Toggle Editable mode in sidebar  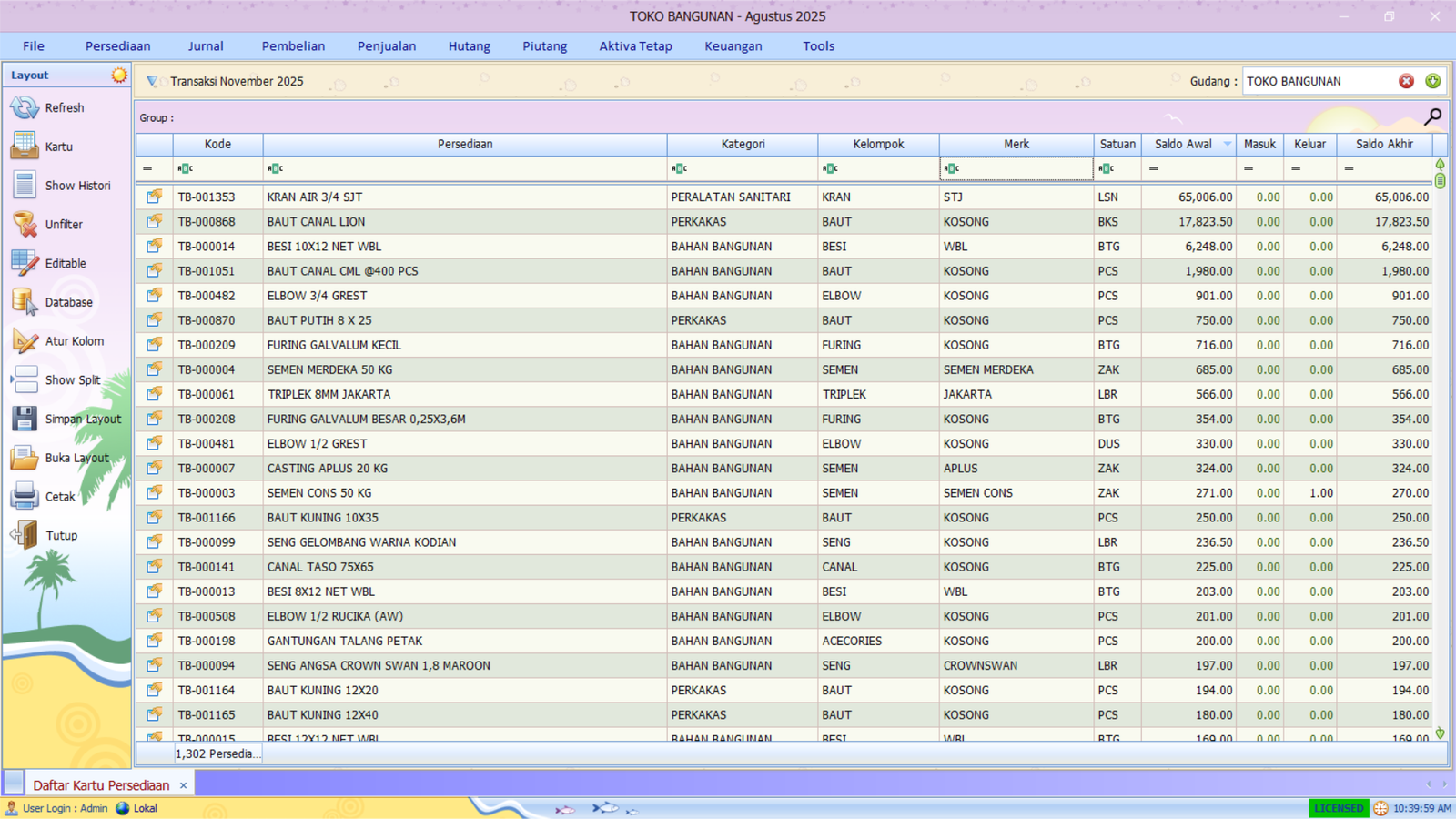(25, 264)
